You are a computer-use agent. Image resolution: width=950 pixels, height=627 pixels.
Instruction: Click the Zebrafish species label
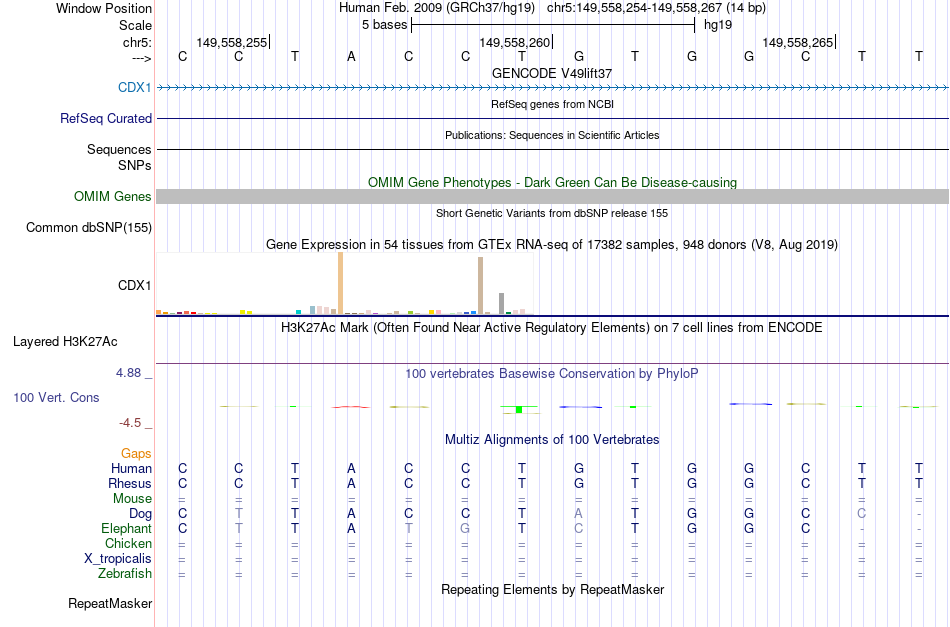[125, 574]
